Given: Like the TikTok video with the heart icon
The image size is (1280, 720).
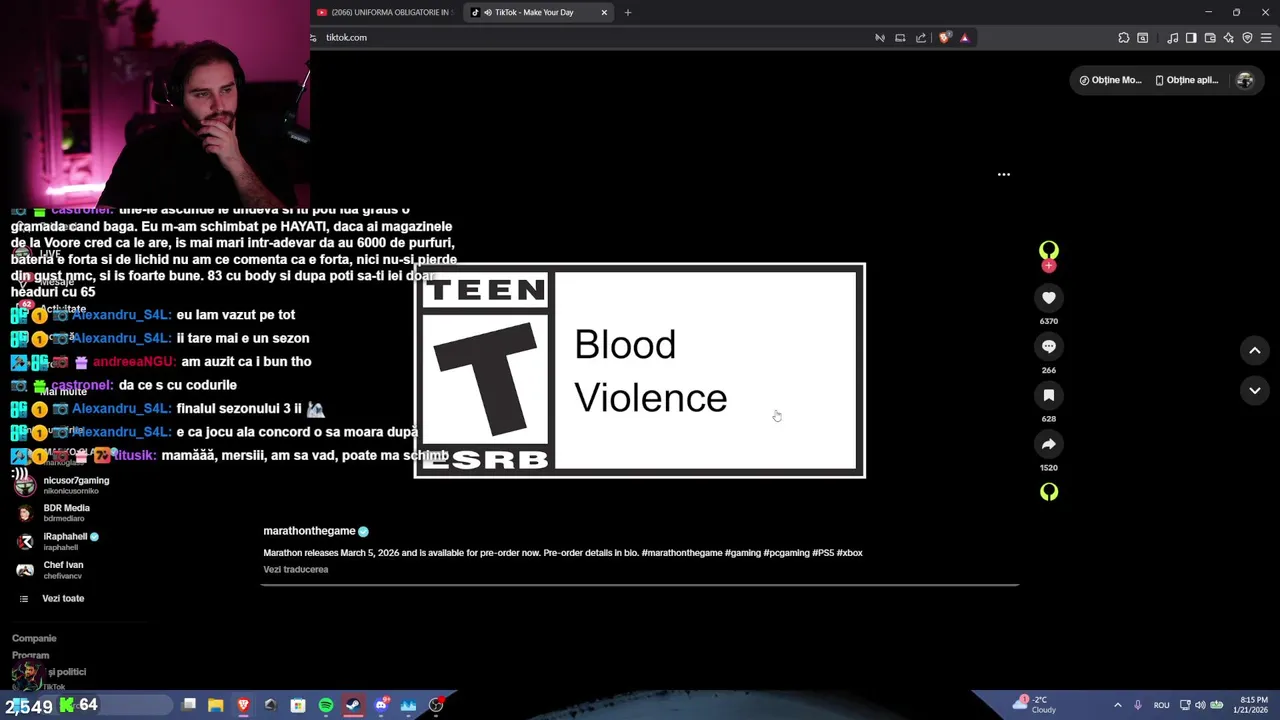Looking at the screenshot, I should (1049, 298).
